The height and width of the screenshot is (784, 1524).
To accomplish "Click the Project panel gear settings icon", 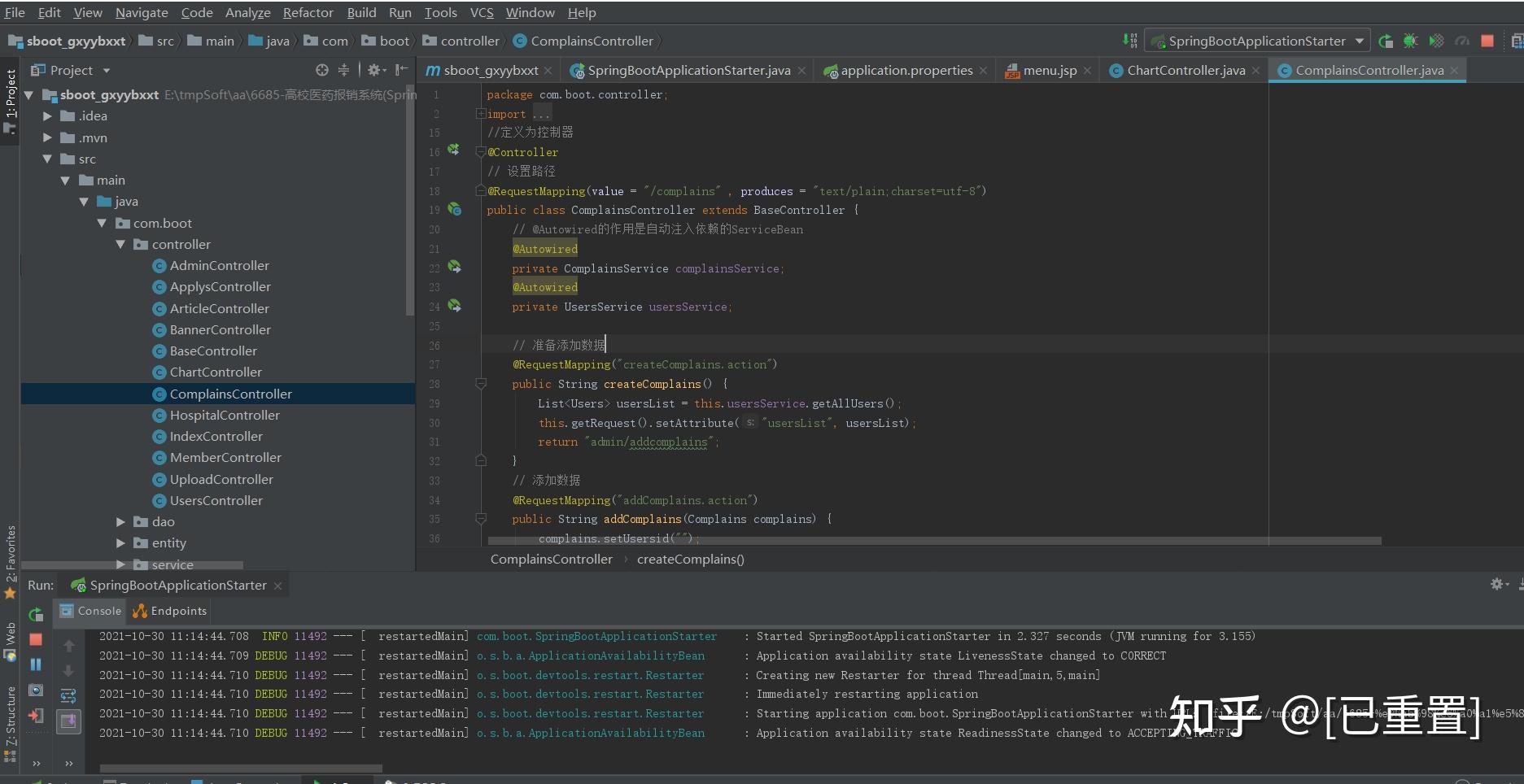I will 375,70.
